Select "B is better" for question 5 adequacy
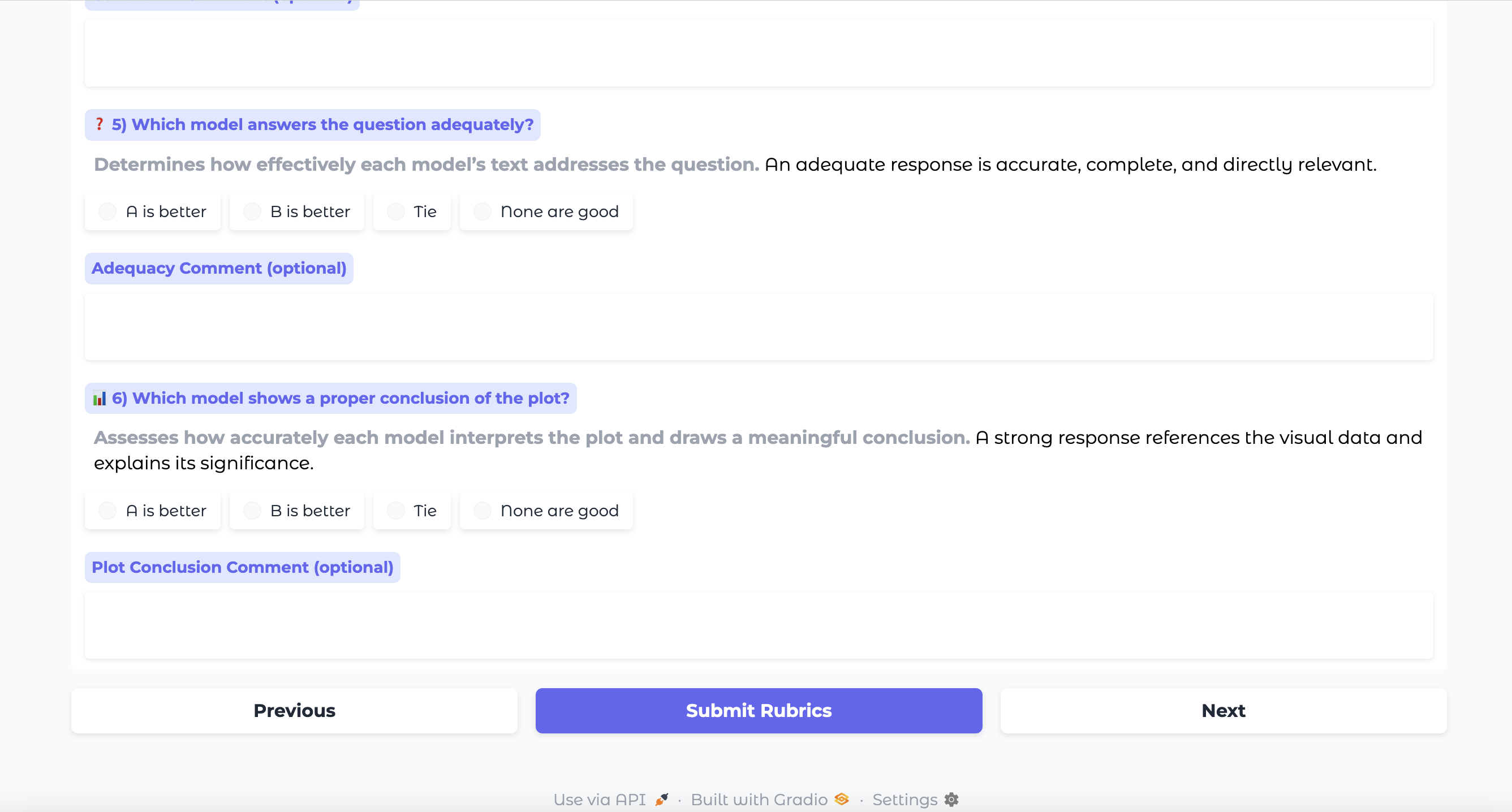The image size is (1512, 812). click(x=252, y=211)
